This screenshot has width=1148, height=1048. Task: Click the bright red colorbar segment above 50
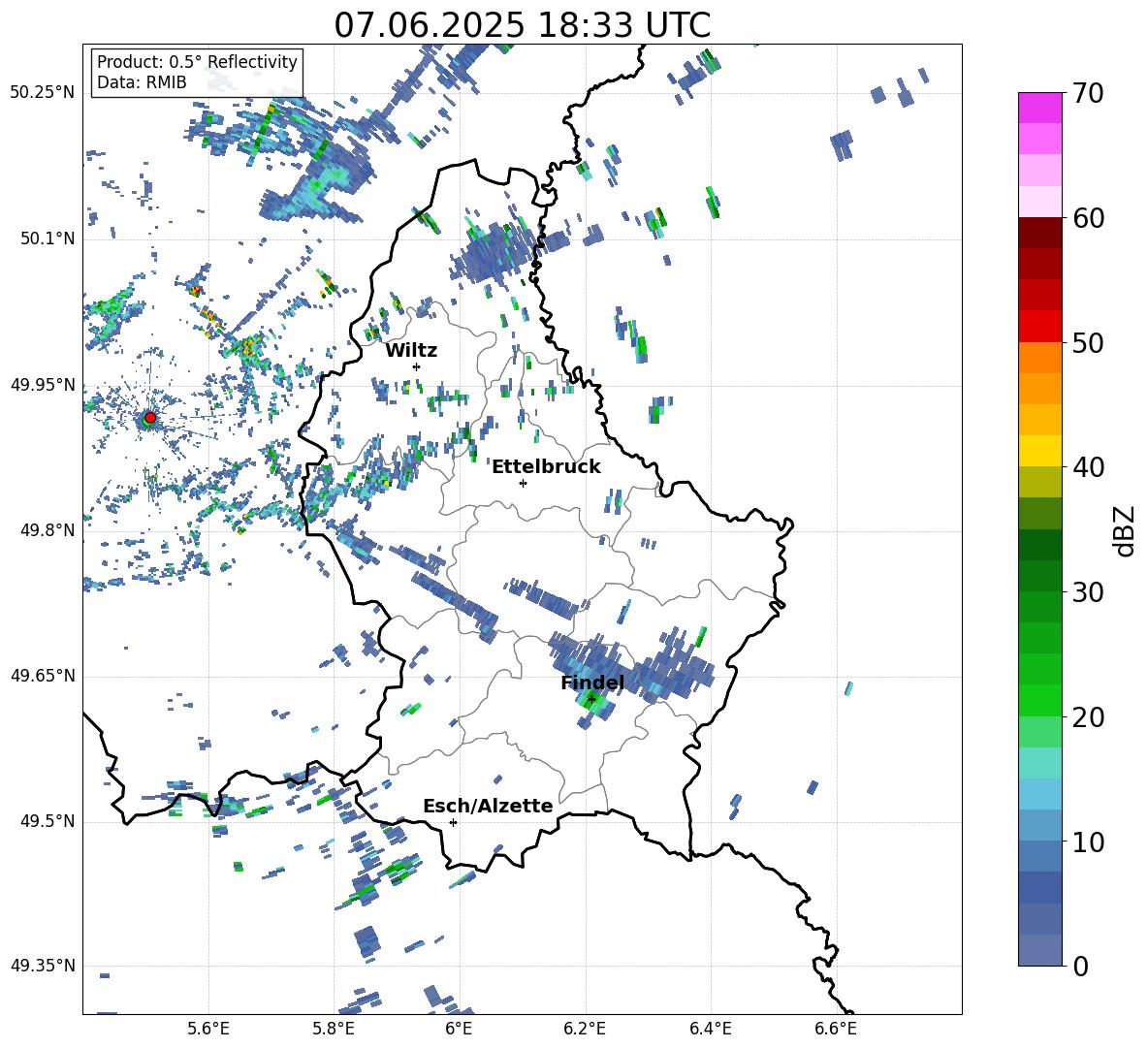pos(1039,327)
